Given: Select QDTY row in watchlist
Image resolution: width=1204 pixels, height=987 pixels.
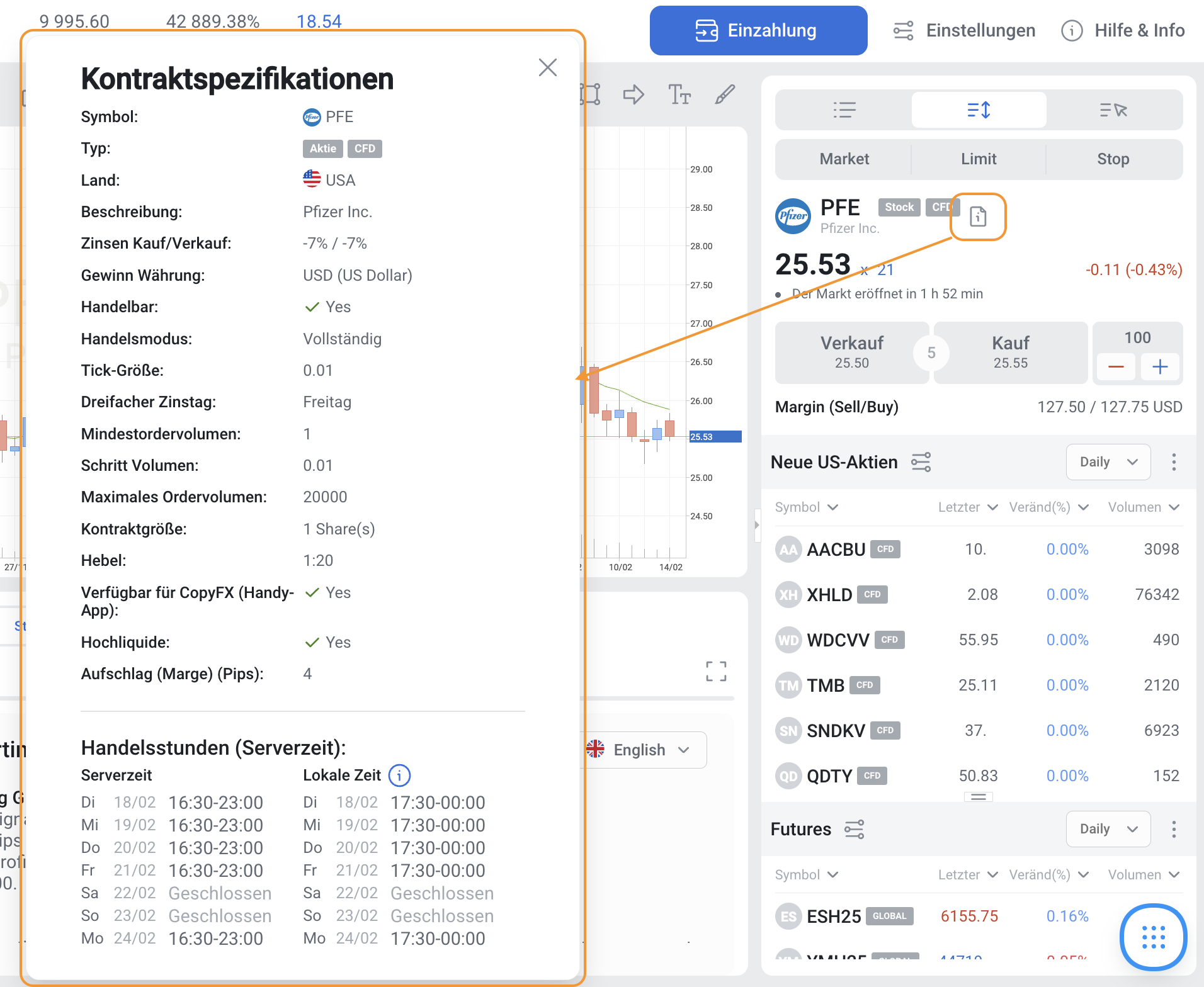Looking at the screenshot, I should tap(979, 776).
